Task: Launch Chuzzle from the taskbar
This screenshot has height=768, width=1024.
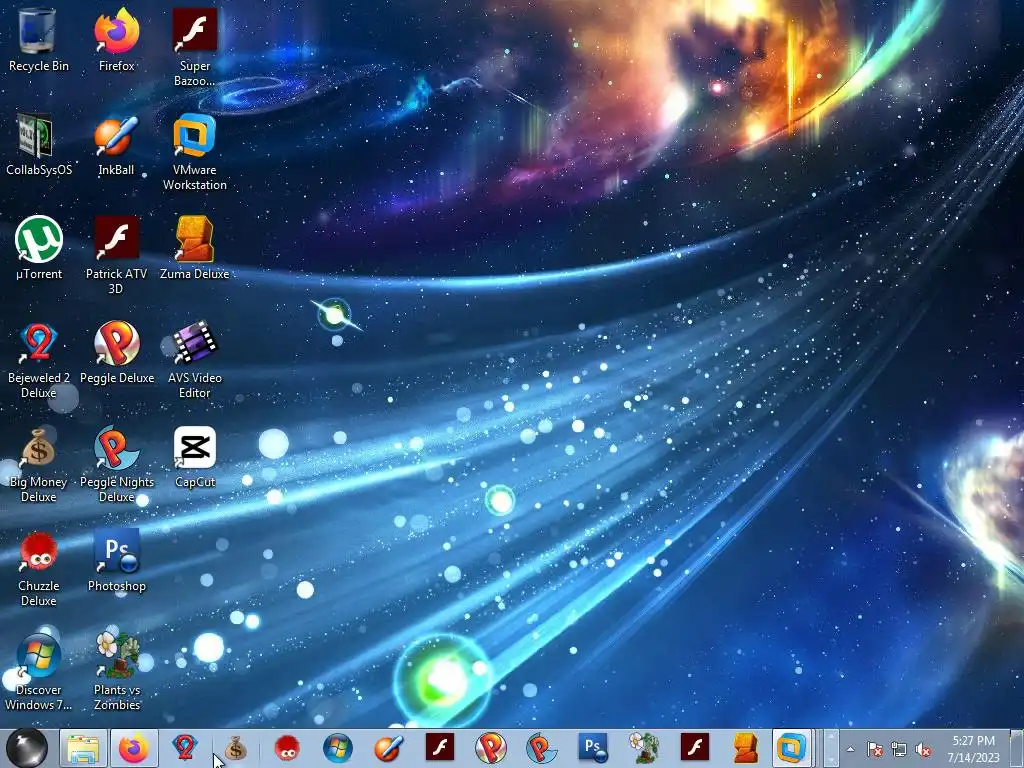Action: pos(287,748)
